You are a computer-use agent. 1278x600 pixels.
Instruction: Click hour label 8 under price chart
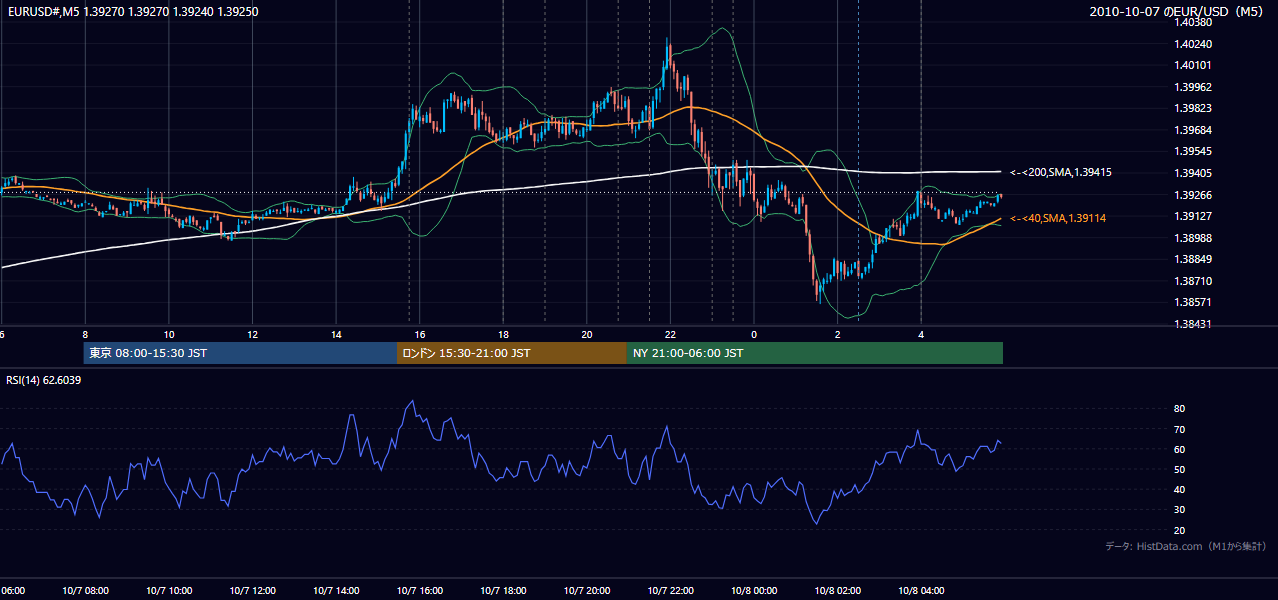(85, 334)
